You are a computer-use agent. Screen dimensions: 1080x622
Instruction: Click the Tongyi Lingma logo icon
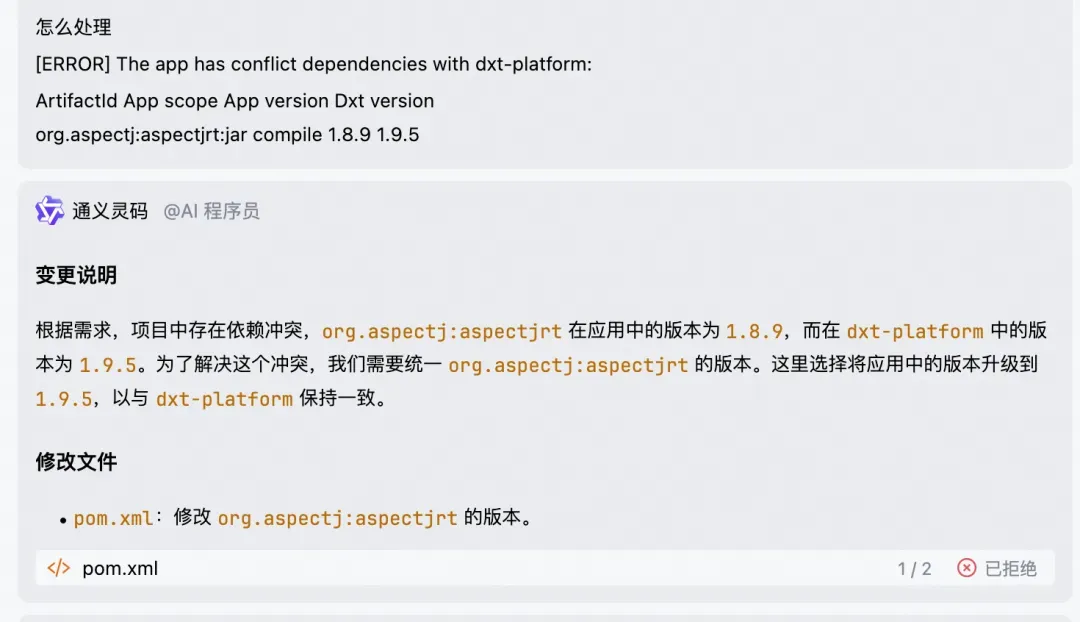click(x=50, y=211)
